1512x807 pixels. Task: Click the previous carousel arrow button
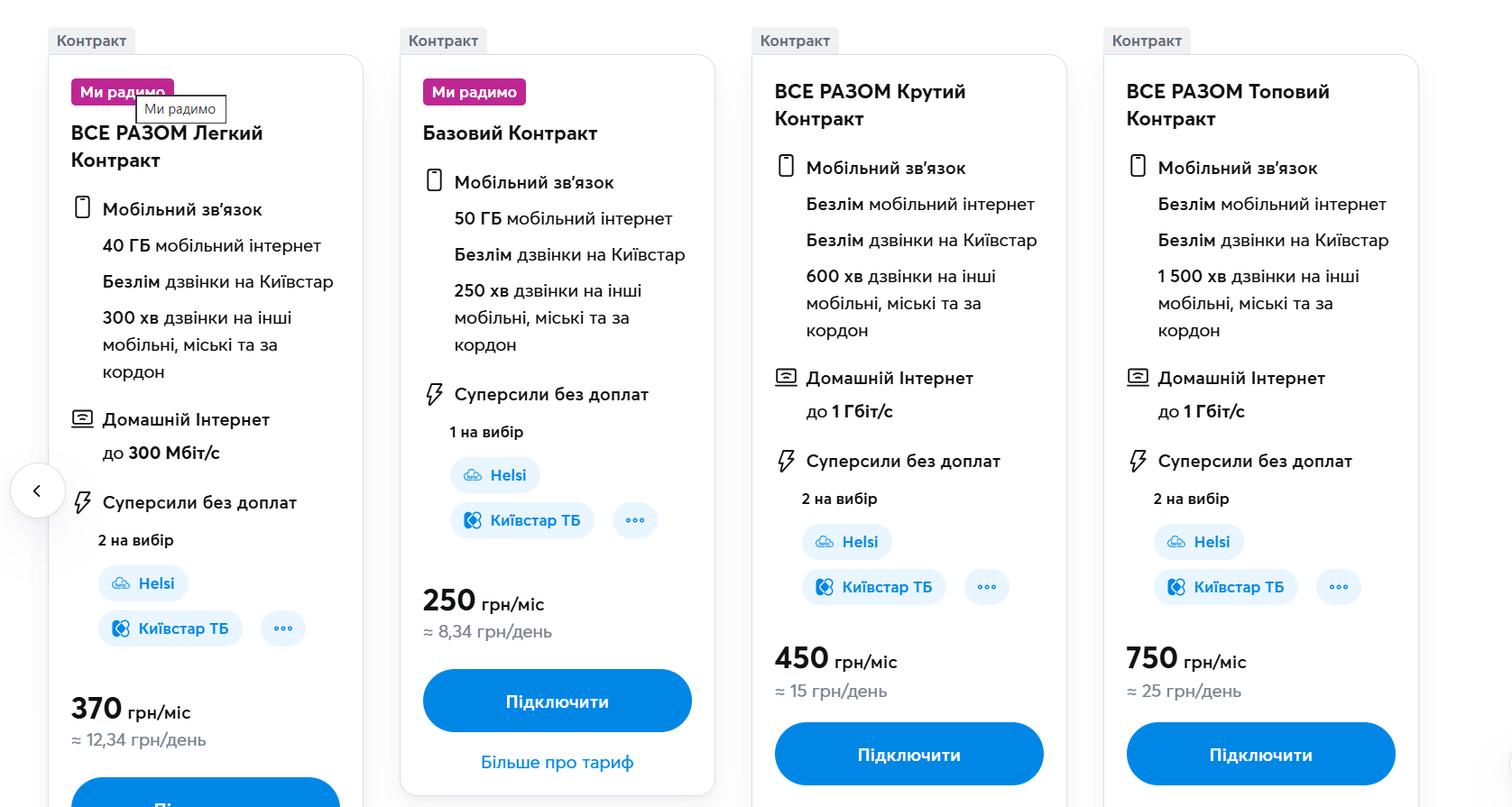[x=37, y=491]
